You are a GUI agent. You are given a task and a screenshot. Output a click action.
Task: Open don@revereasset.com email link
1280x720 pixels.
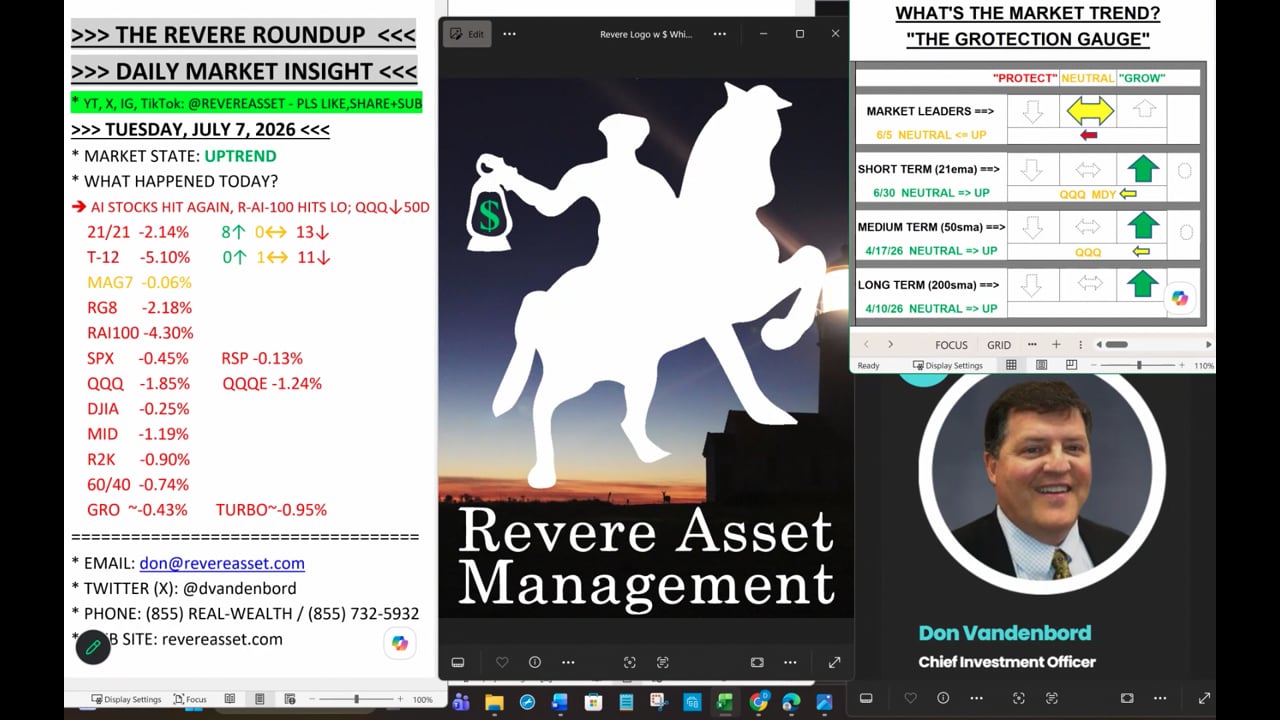pyautogui.click(x=222, y=563)
